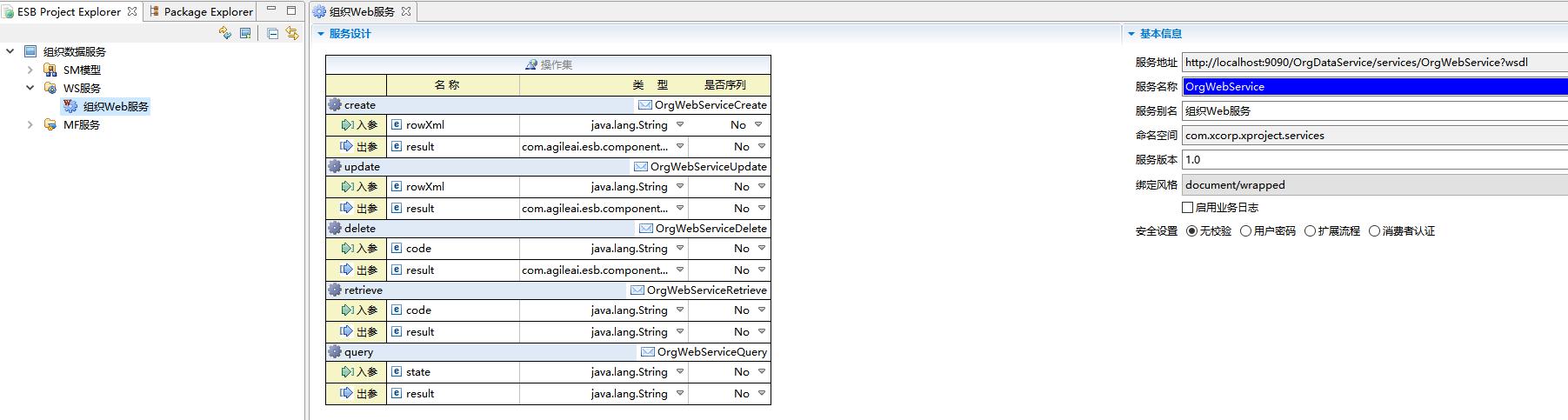The image size is (1568, 420).
Task: Close the ESB Project Explorer view
Action: coord(132,11)
